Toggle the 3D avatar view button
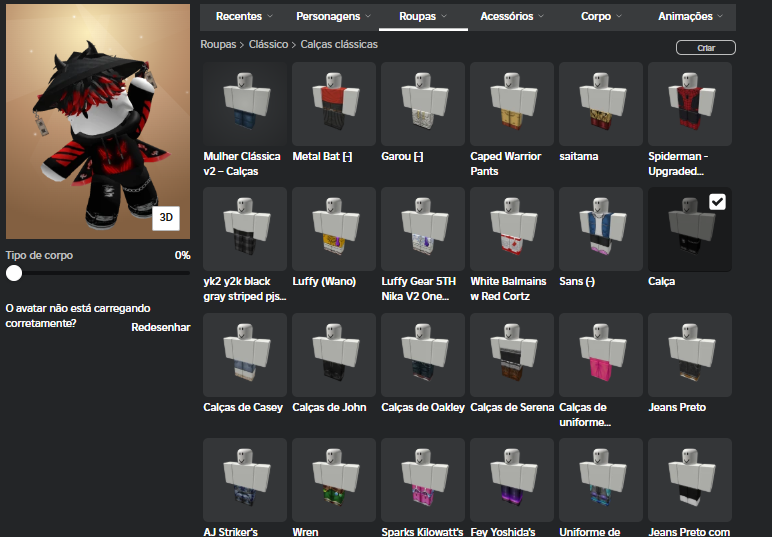Image resolution: width=772 pixels, height=537 pixels. coord(166,216)
